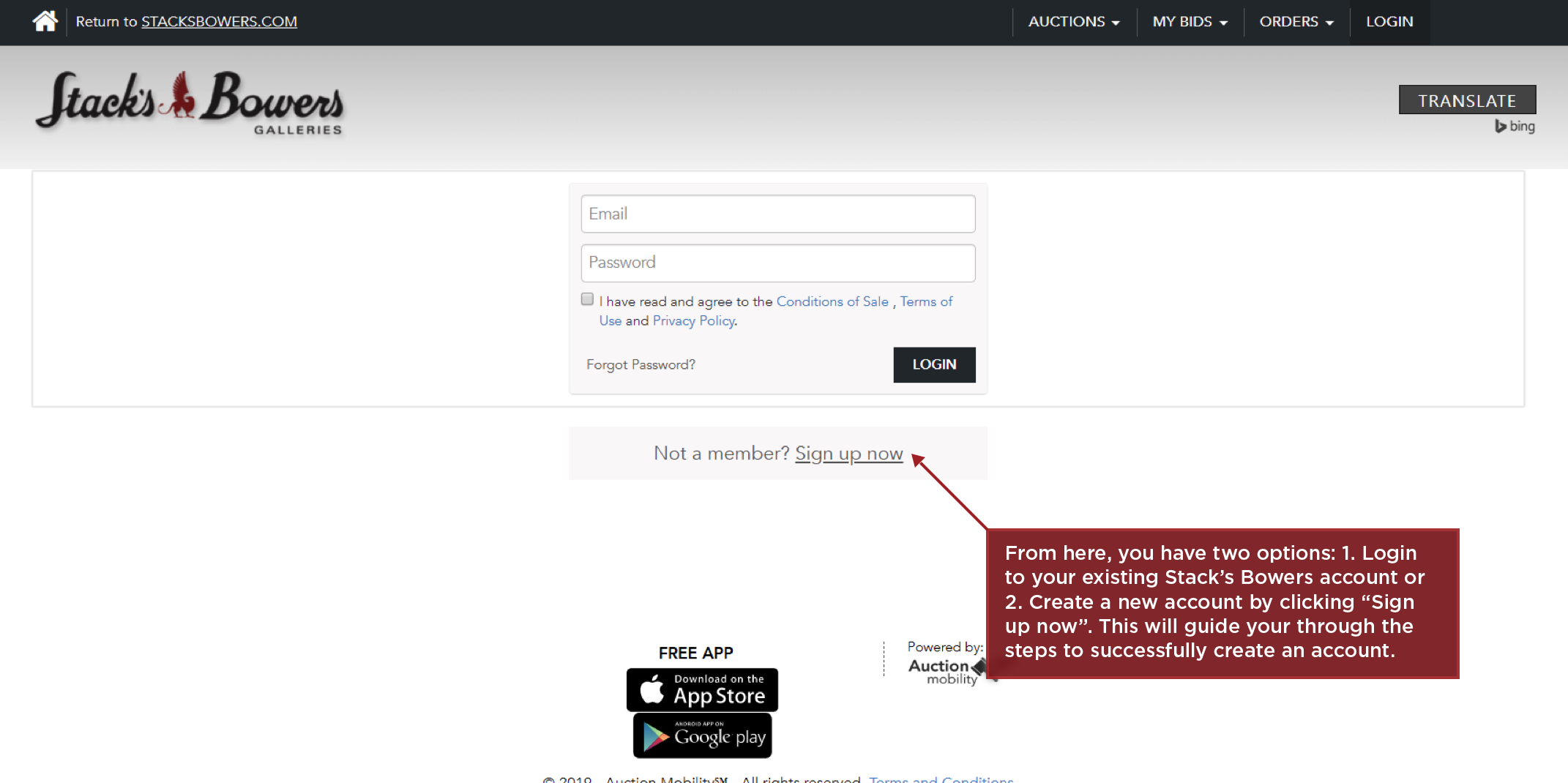1568x783 pixels.
Task: Tap Download on the App Store badge
Action: 702,689
